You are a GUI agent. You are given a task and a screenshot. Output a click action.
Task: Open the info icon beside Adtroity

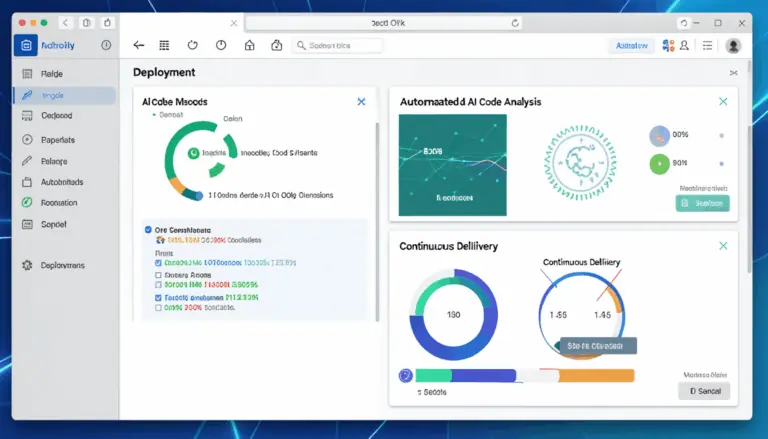pos(106,45)
